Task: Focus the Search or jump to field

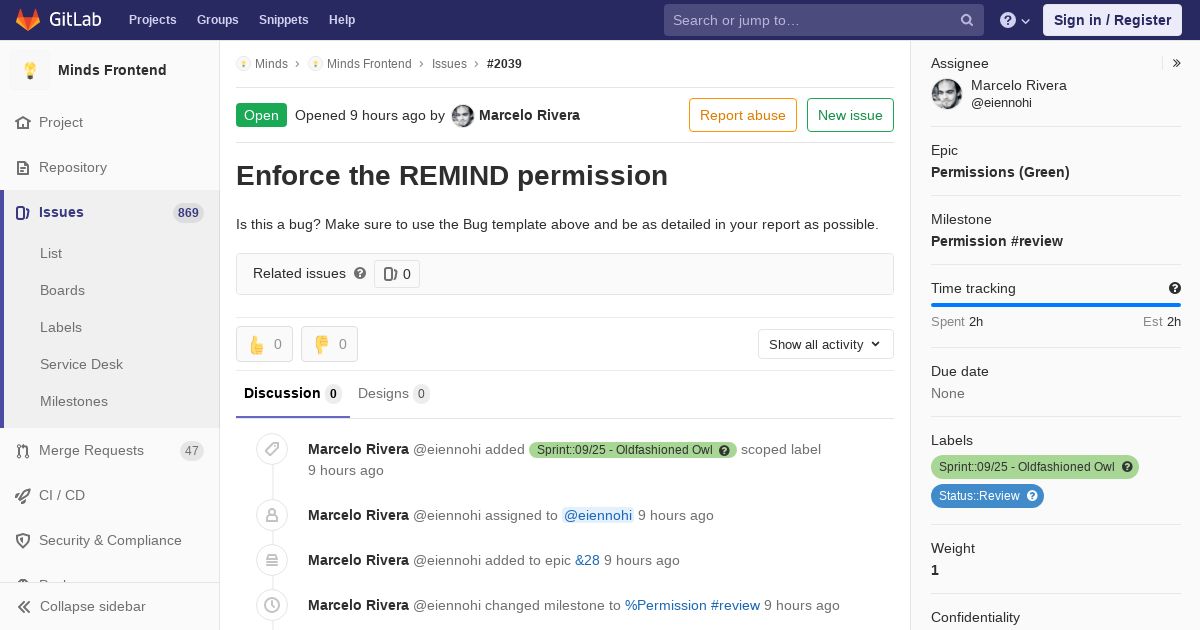Action: point(810,20)
